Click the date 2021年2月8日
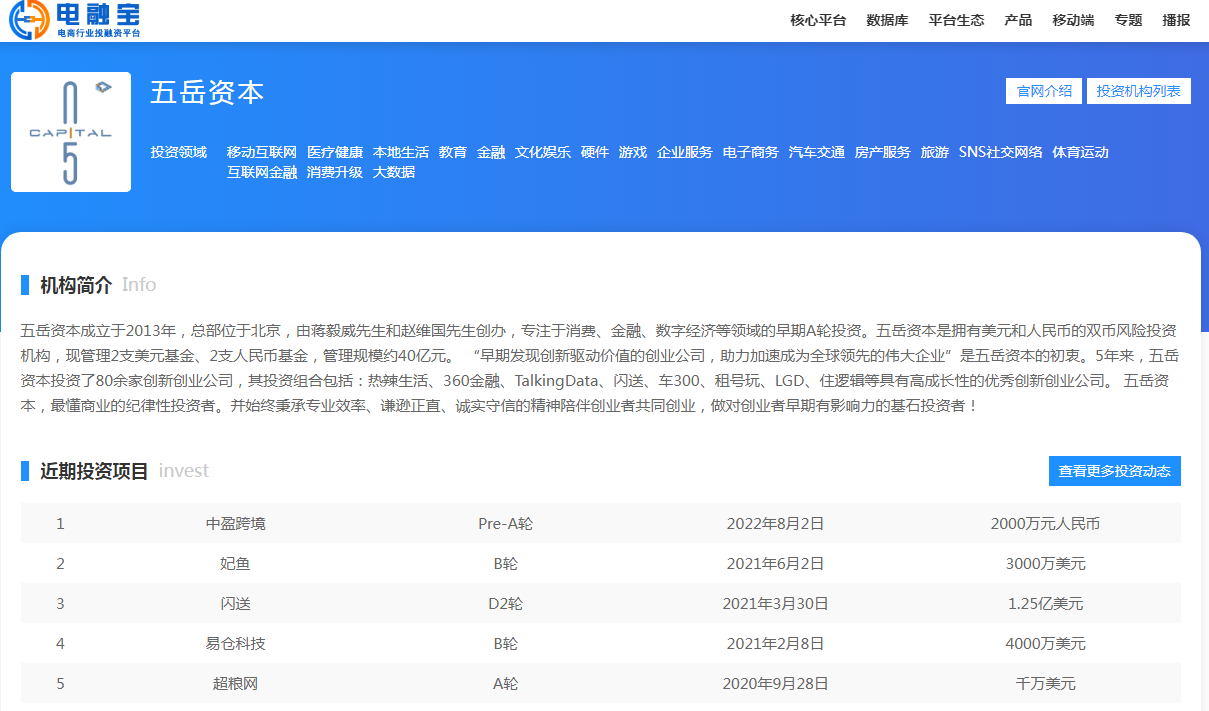Image resolution: width=1209 pixels, height=711 pixels. pyautogui.click(x=776, y=643)
